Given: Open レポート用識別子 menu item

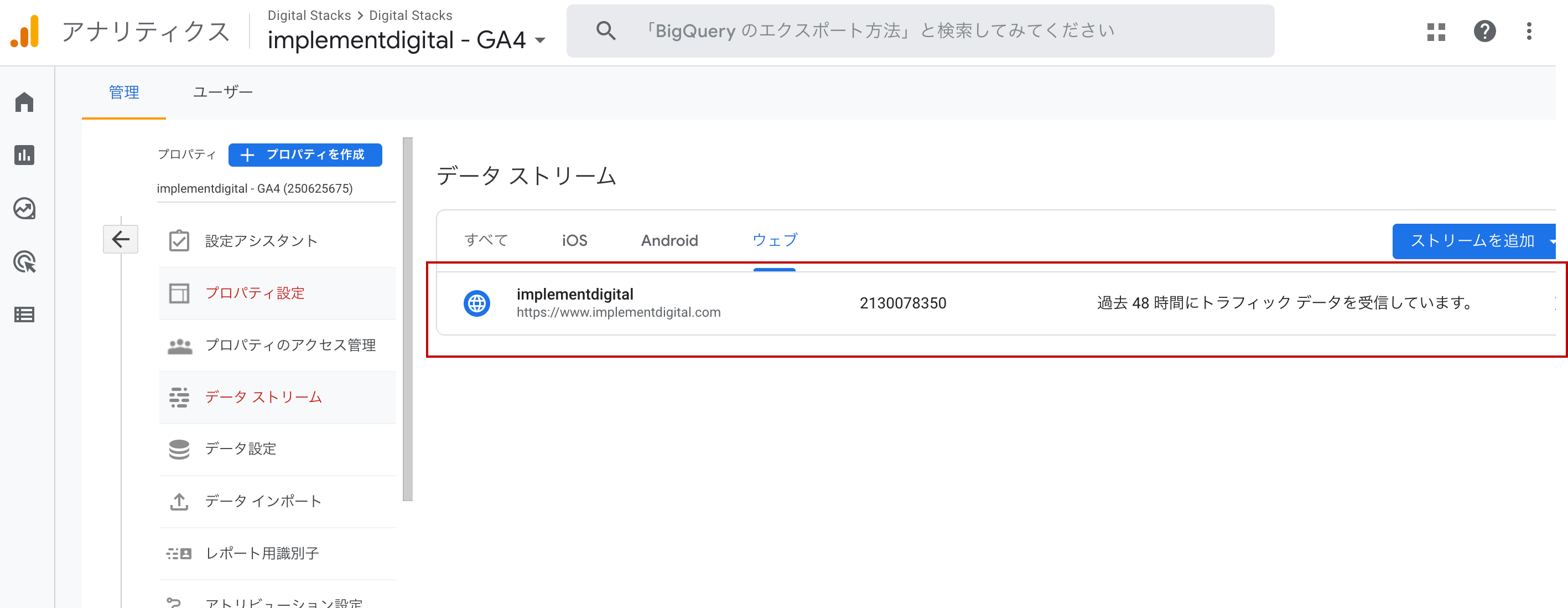Looking at the screenshot, I should click(x=278, y=553).
